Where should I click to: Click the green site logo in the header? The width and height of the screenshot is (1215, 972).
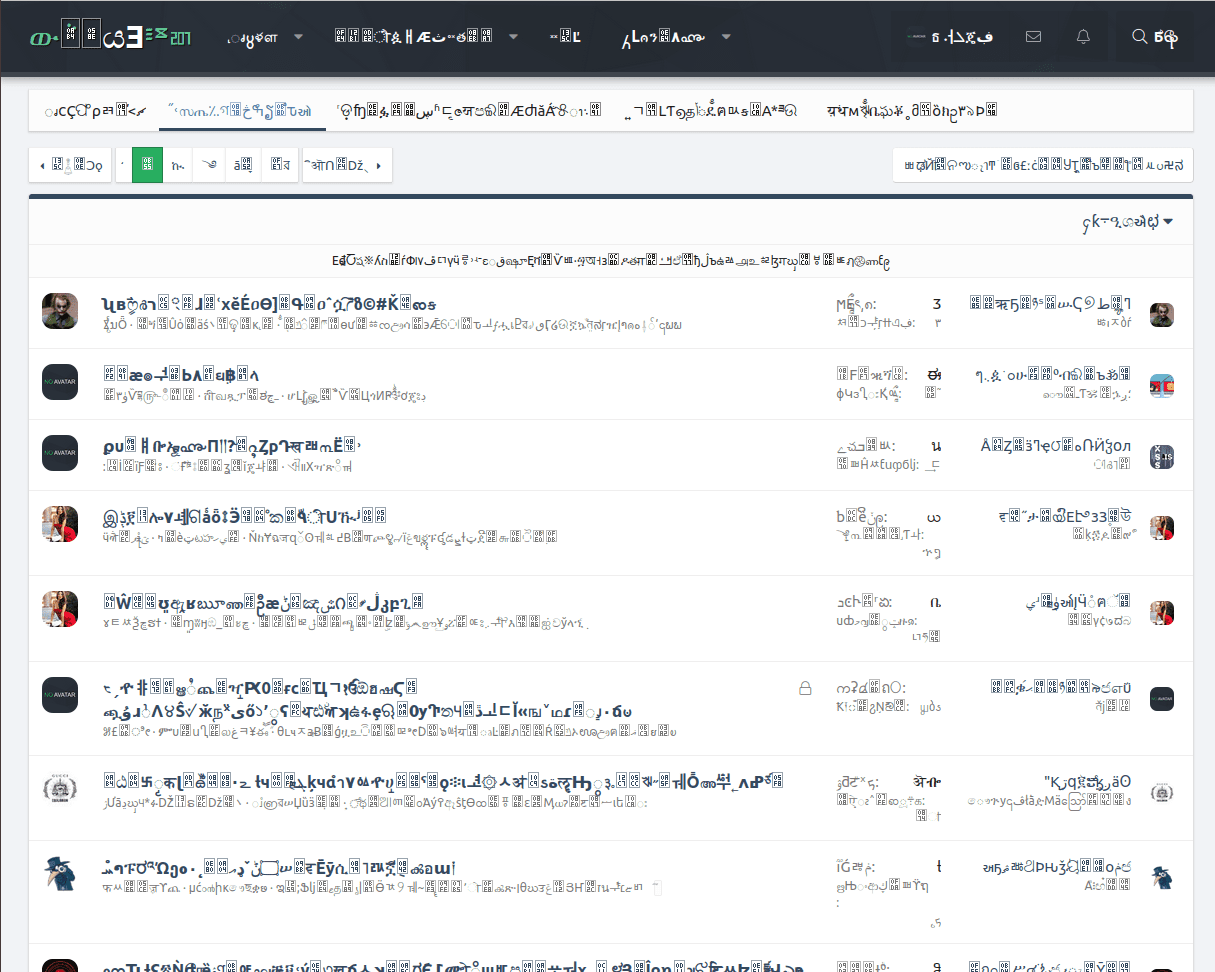coord(111,38)
